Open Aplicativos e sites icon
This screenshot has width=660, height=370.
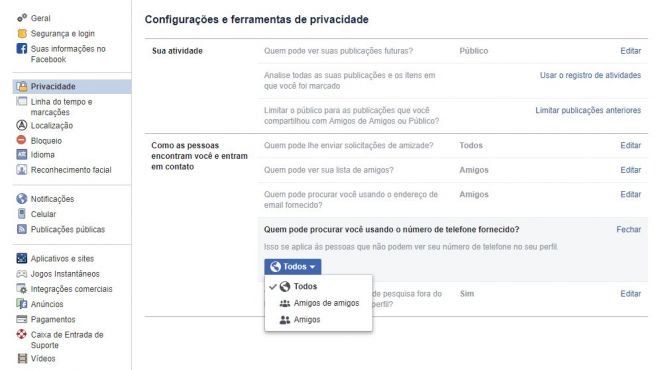21,258
